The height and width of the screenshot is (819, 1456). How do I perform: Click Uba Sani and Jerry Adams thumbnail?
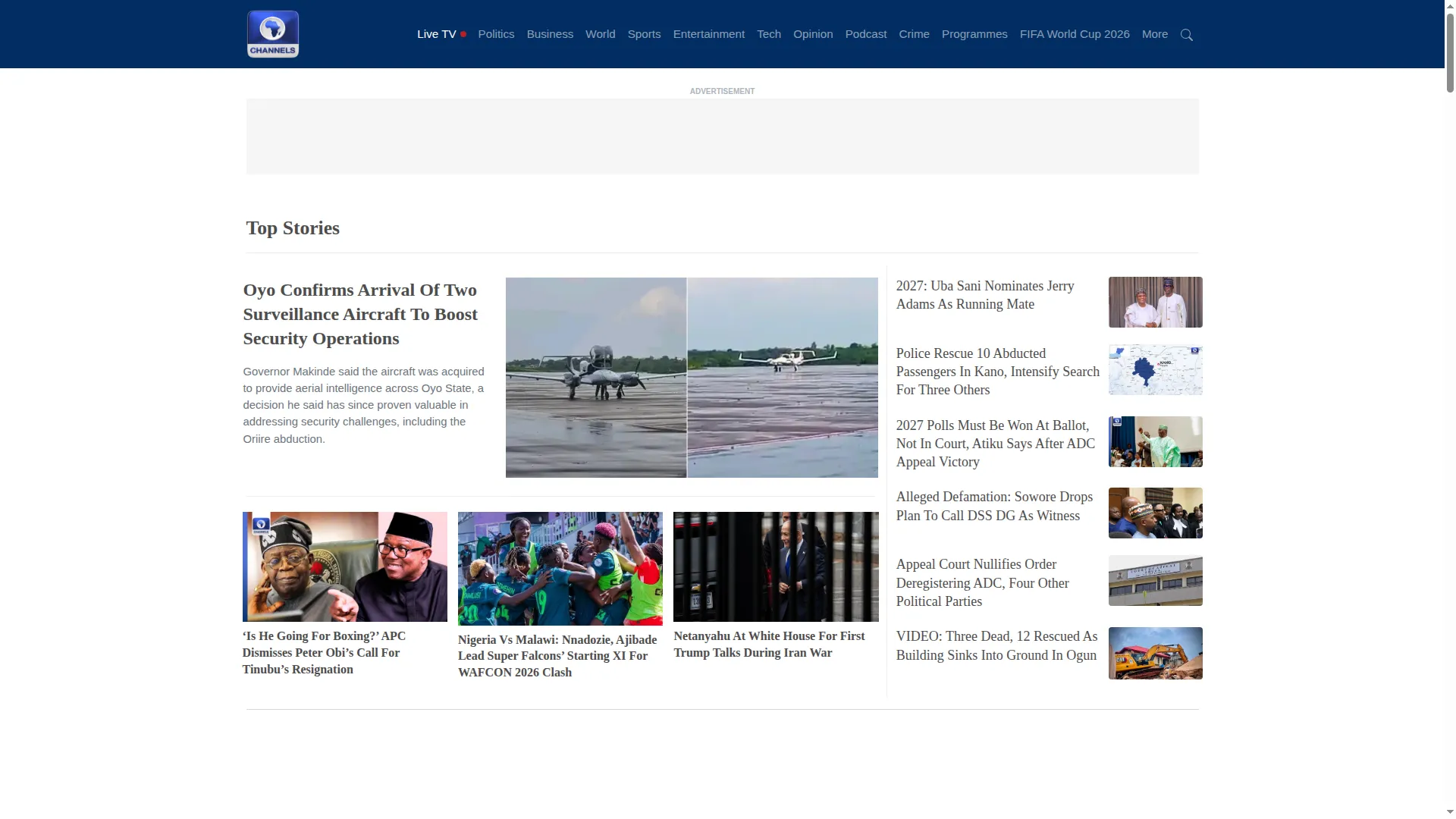tap(1155, 302)
